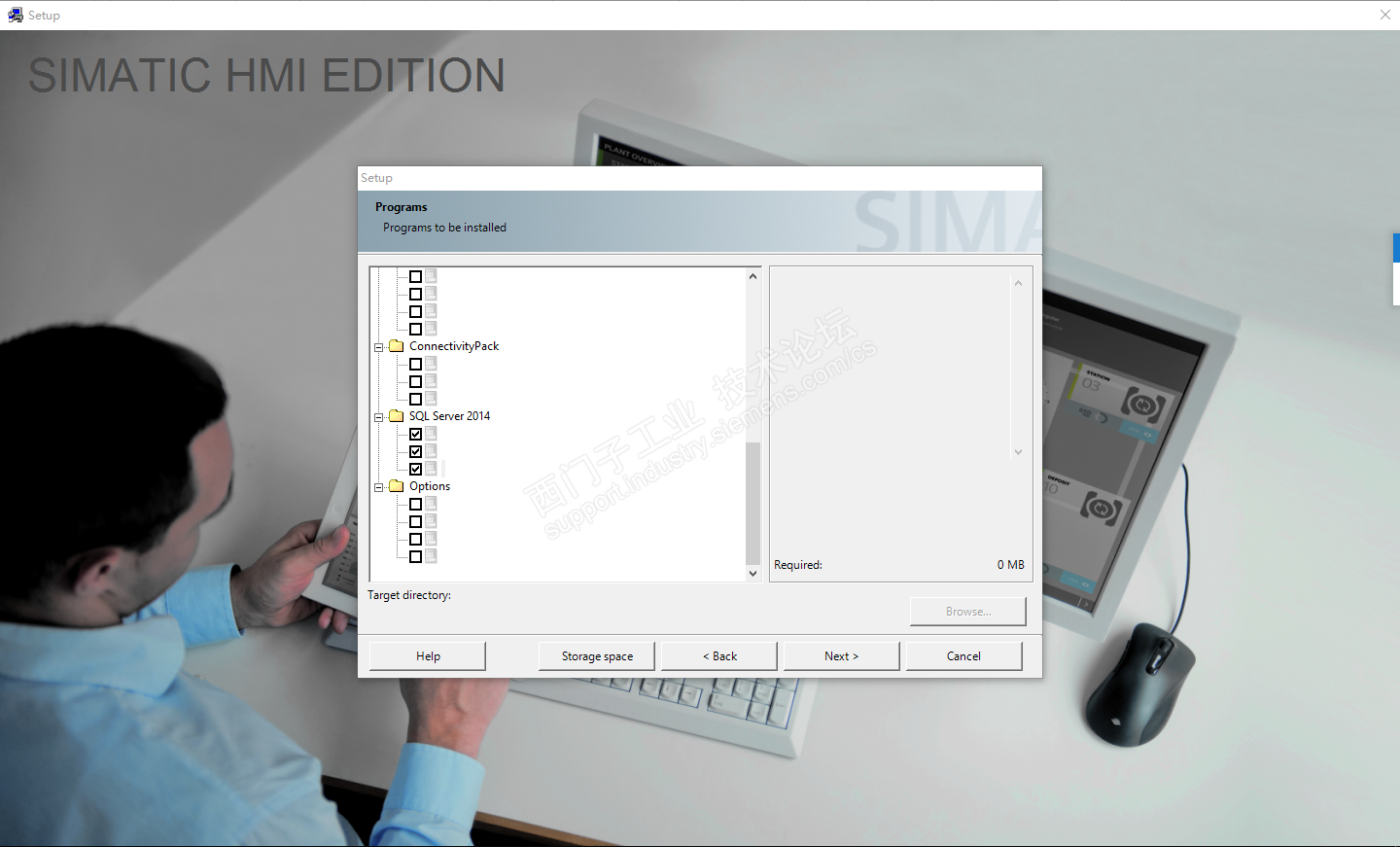Viewport: 1400px width, 847px height.
Task: Close the Setup window with the X button
Action: [1385, 15]
